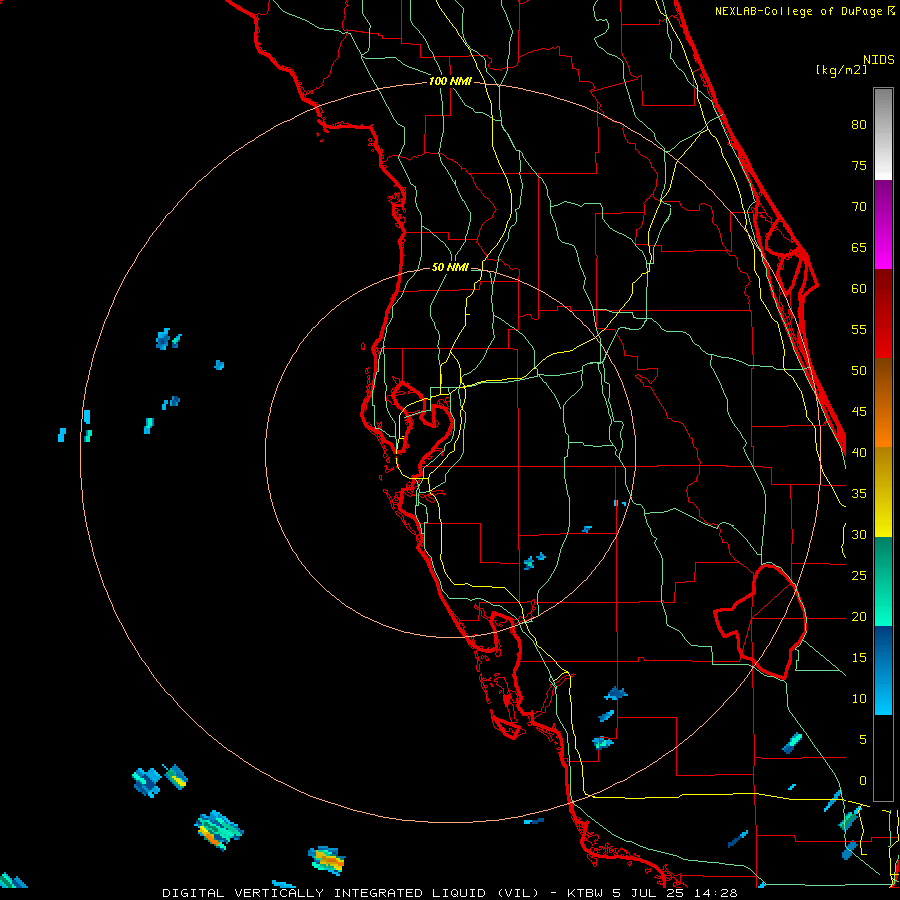The width and height of the screenshot is (900, 900).
Task: Pick the magenta-purple segment of color scale
Action: [883, 225]
